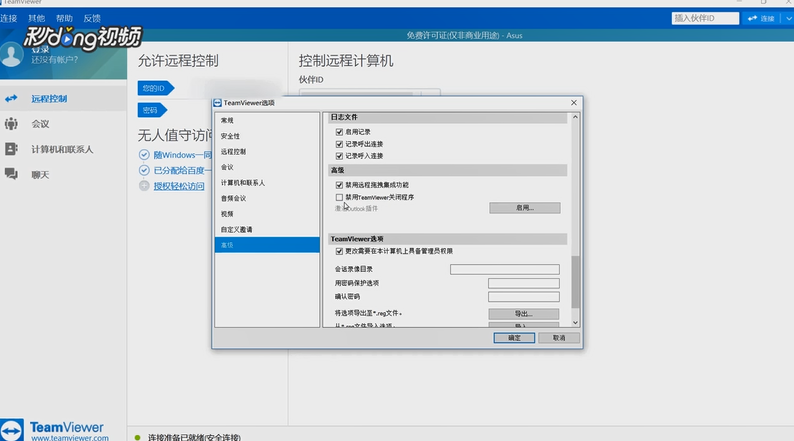Enable the 禁用TeamViewer关闭程序 checkbox
This screenshot has height=441, width=794.
pyautogui.click(x=339, y=197)
